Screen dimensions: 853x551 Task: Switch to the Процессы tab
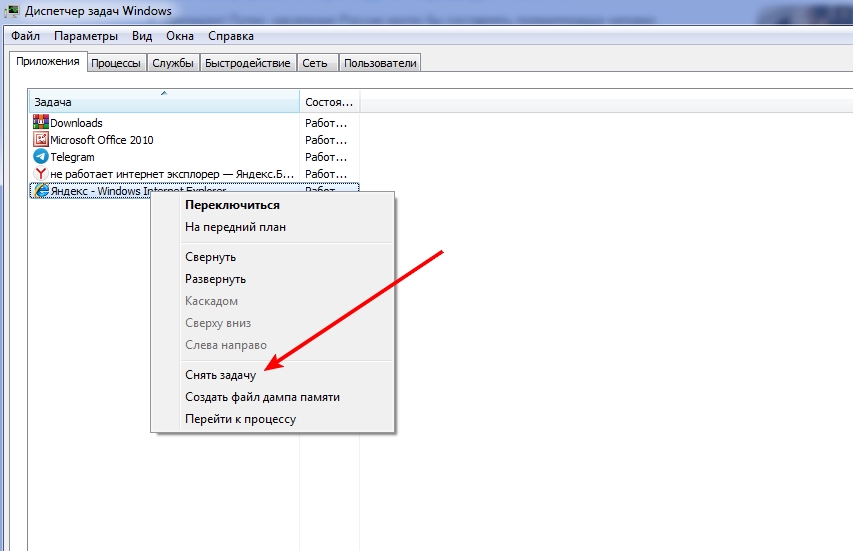pyautogui.click(x=116, y=63)
